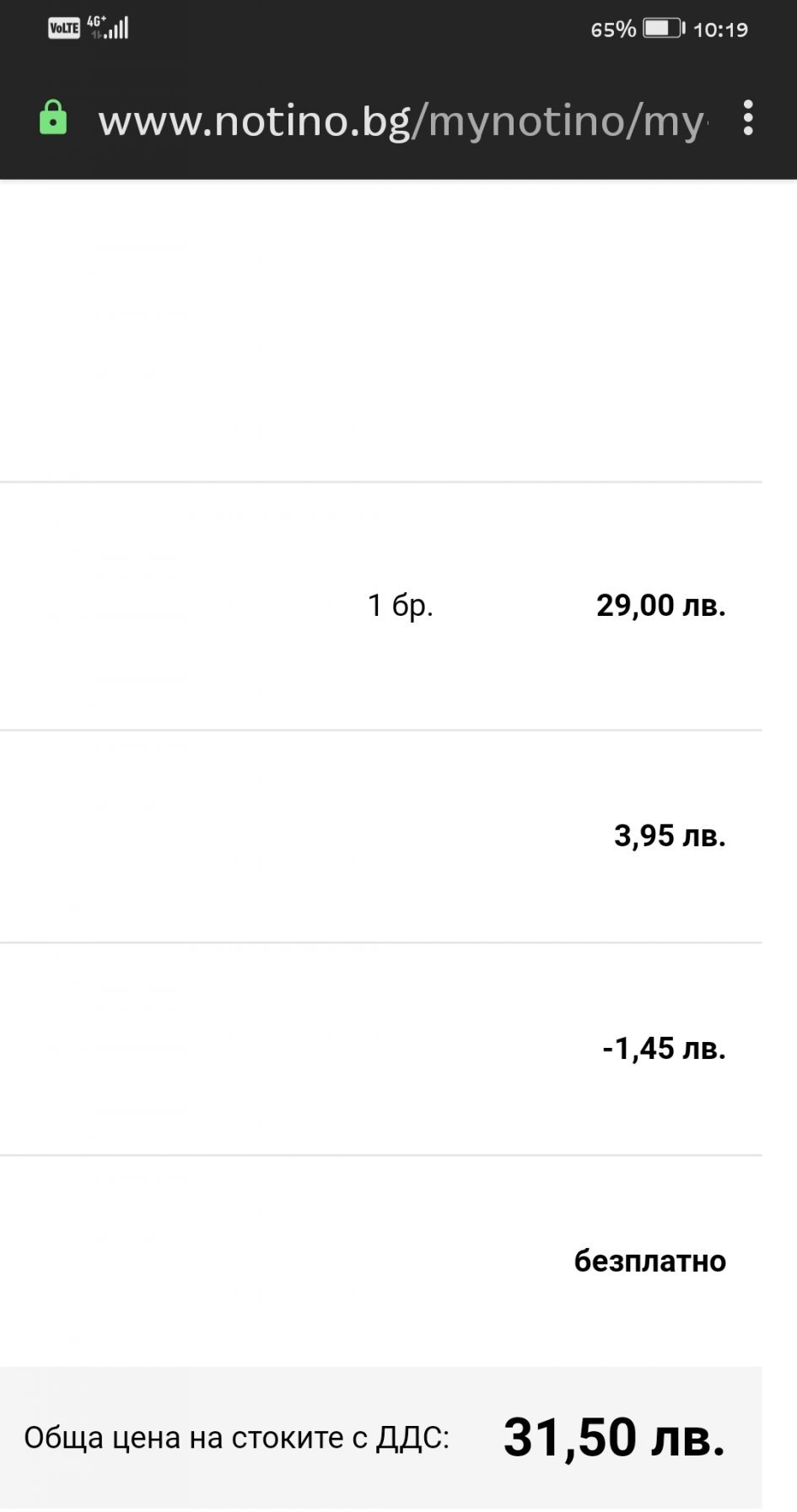
Task: Tap the battery icon in status bar
Action: pyautogui.click(x=665, y=29)
